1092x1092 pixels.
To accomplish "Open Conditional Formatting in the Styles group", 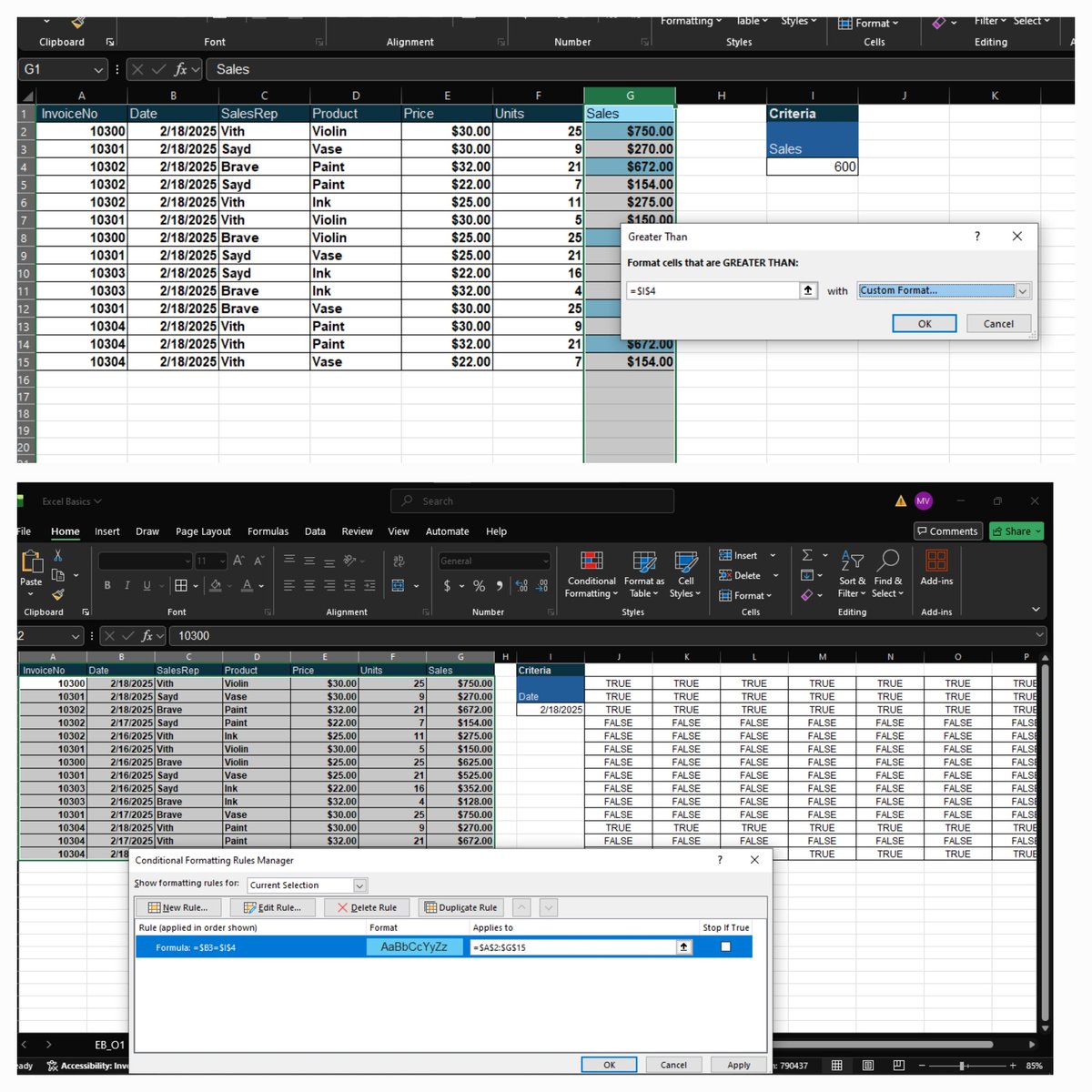I will 591,574.
